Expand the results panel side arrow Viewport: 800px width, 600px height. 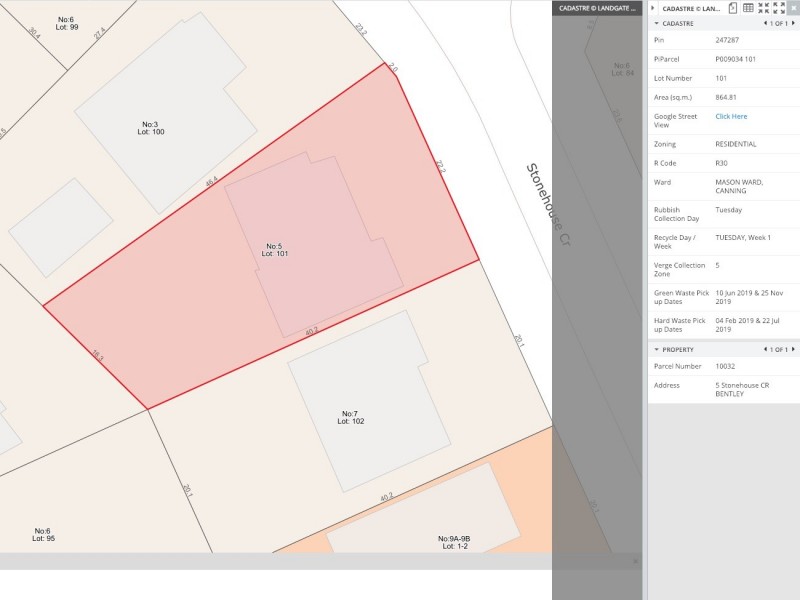pos(653,8)
